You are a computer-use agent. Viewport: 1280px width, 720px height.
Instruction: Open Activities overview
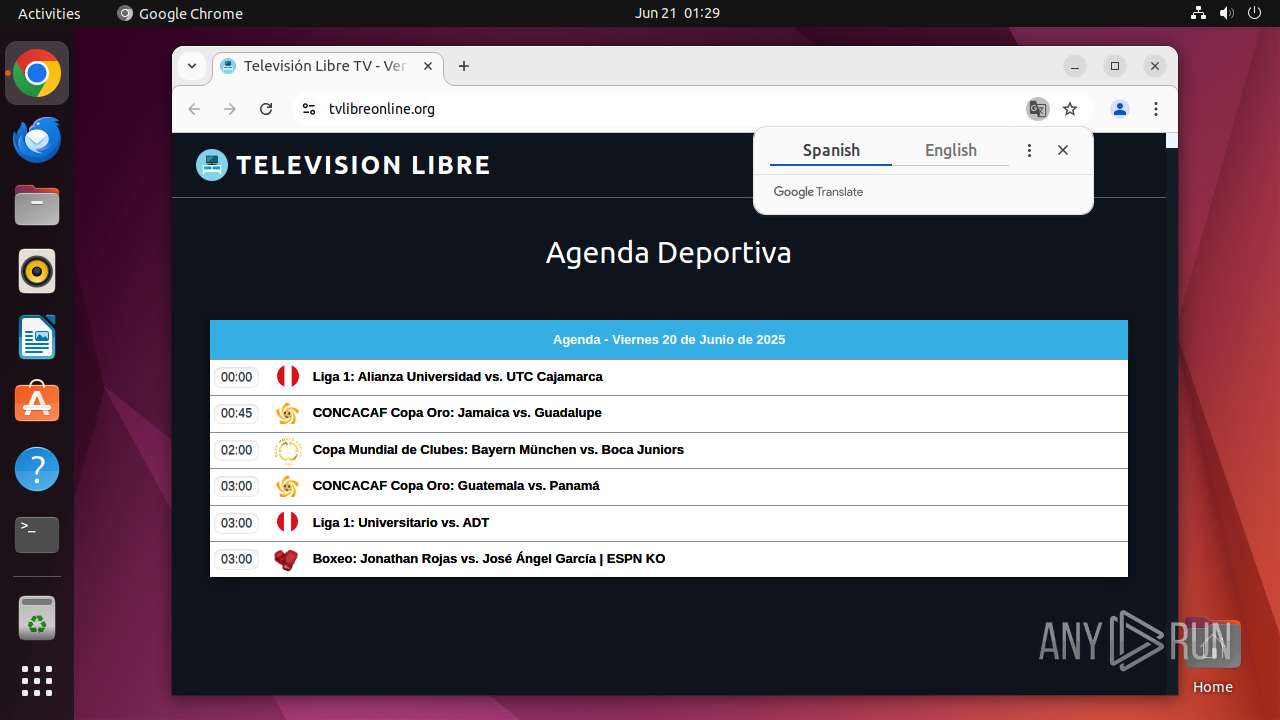click(x=49, y=13)
